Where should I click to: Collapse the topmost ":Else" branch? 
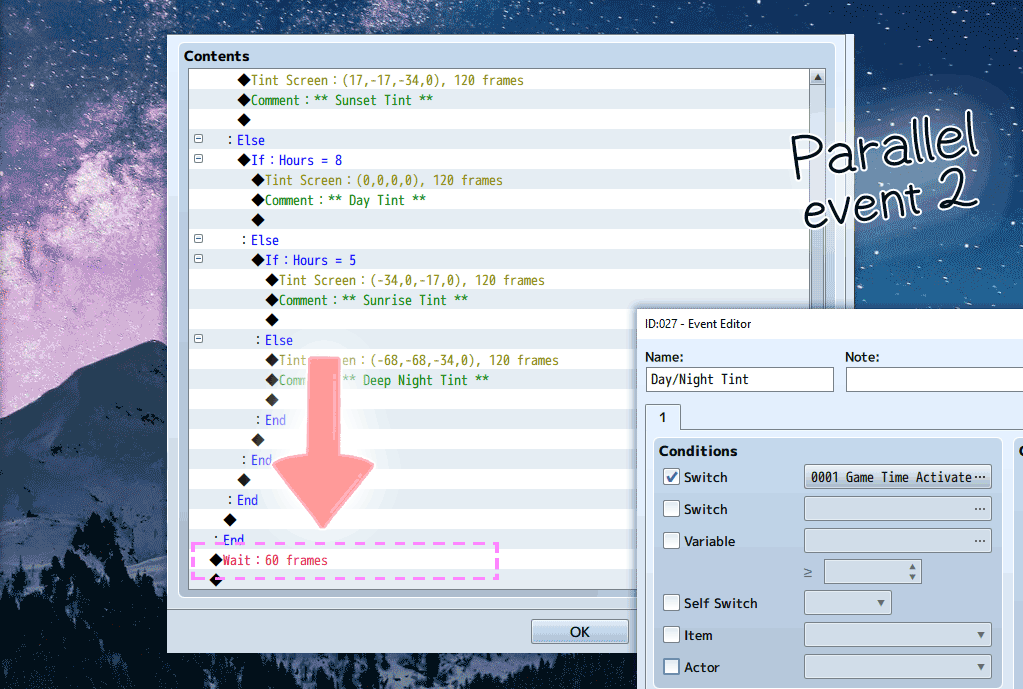(x=197, y=139)
